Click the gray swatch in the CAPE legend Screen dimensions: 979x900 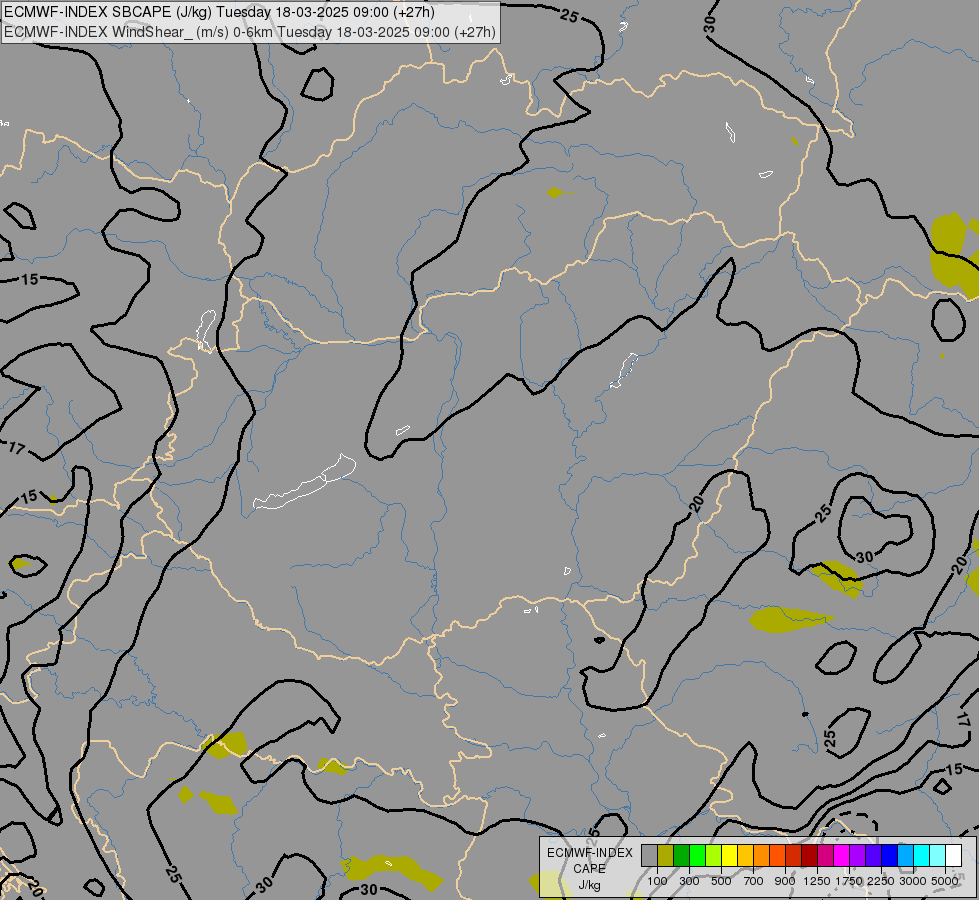[649, 856]
